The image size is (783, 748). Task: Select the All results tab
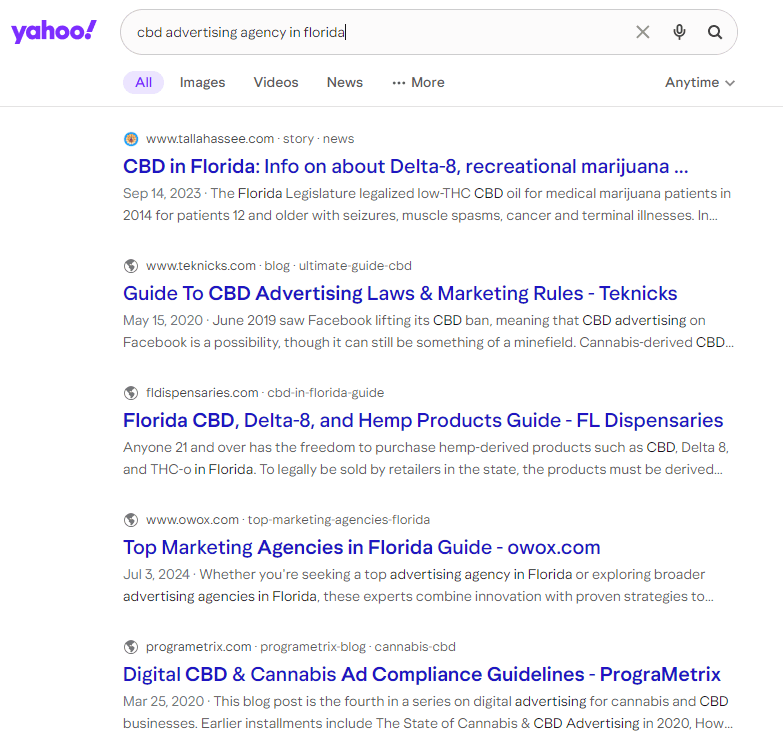click(x=143, y=82)
